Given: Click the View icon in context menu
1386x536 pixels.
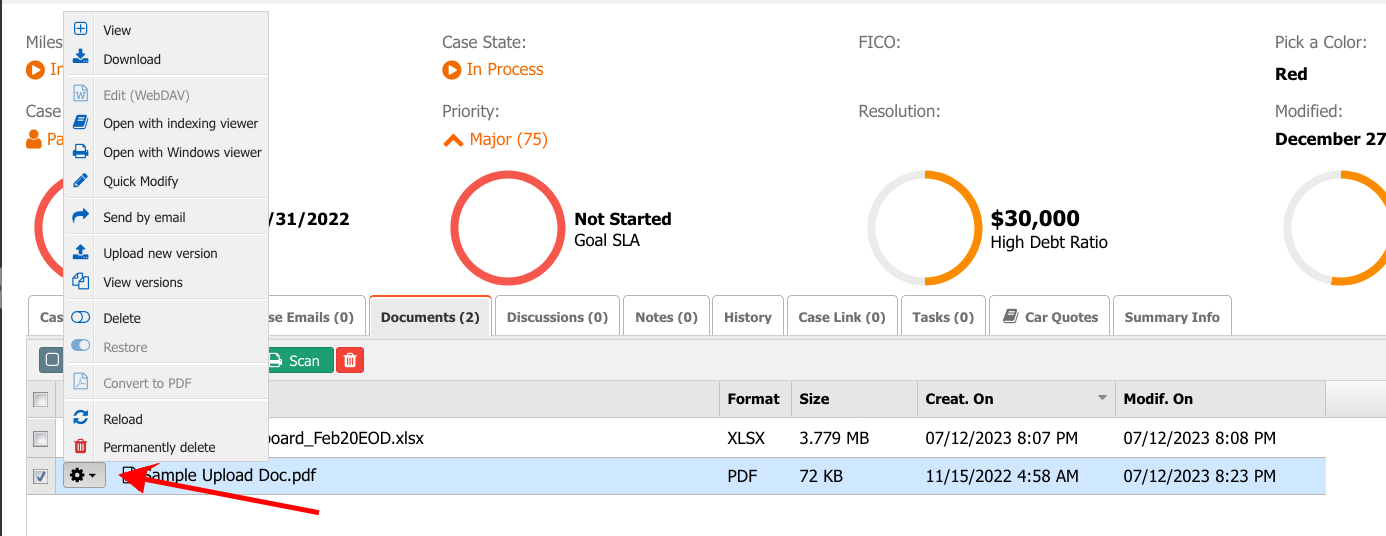Looking at the screenshot, I should pos(81,30).
